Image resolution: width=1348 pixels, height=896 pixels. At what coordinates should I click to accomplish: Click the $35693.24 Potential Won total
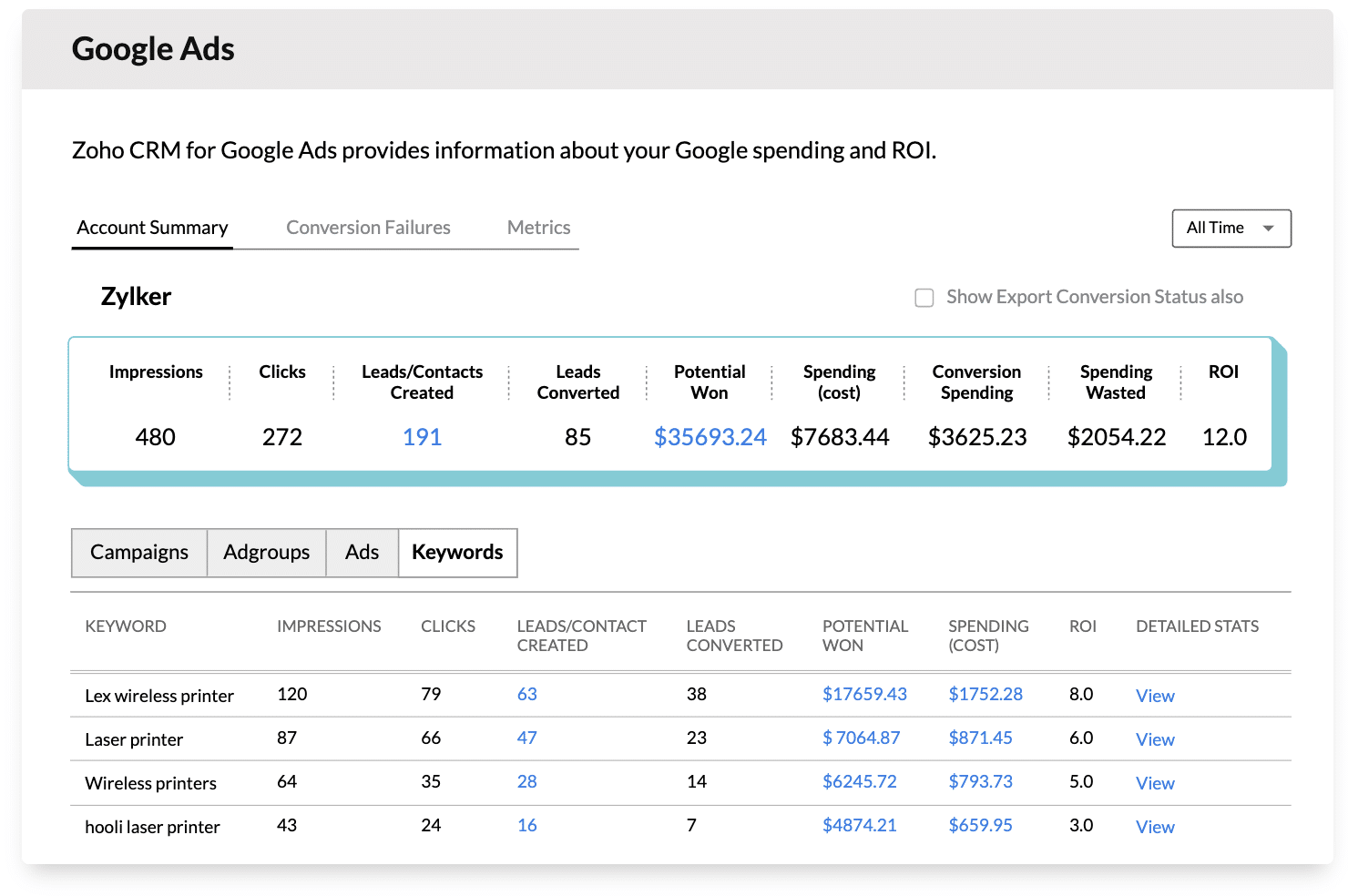[710, 437]
